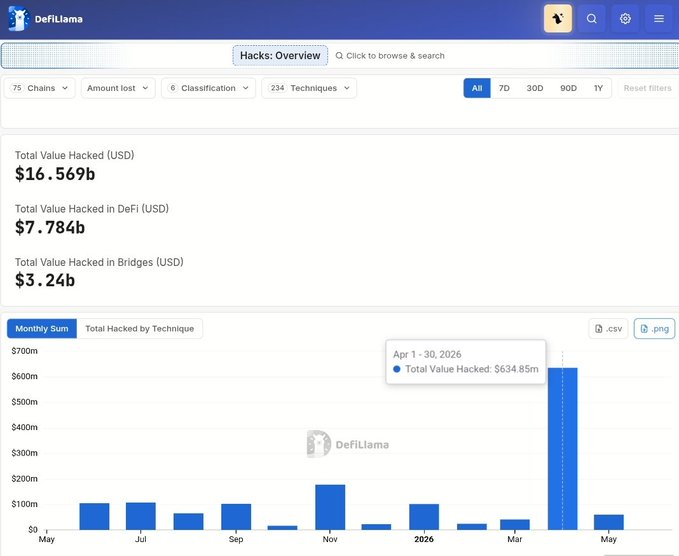Select the 7D time range
The image size is (679, 556).
504,88
